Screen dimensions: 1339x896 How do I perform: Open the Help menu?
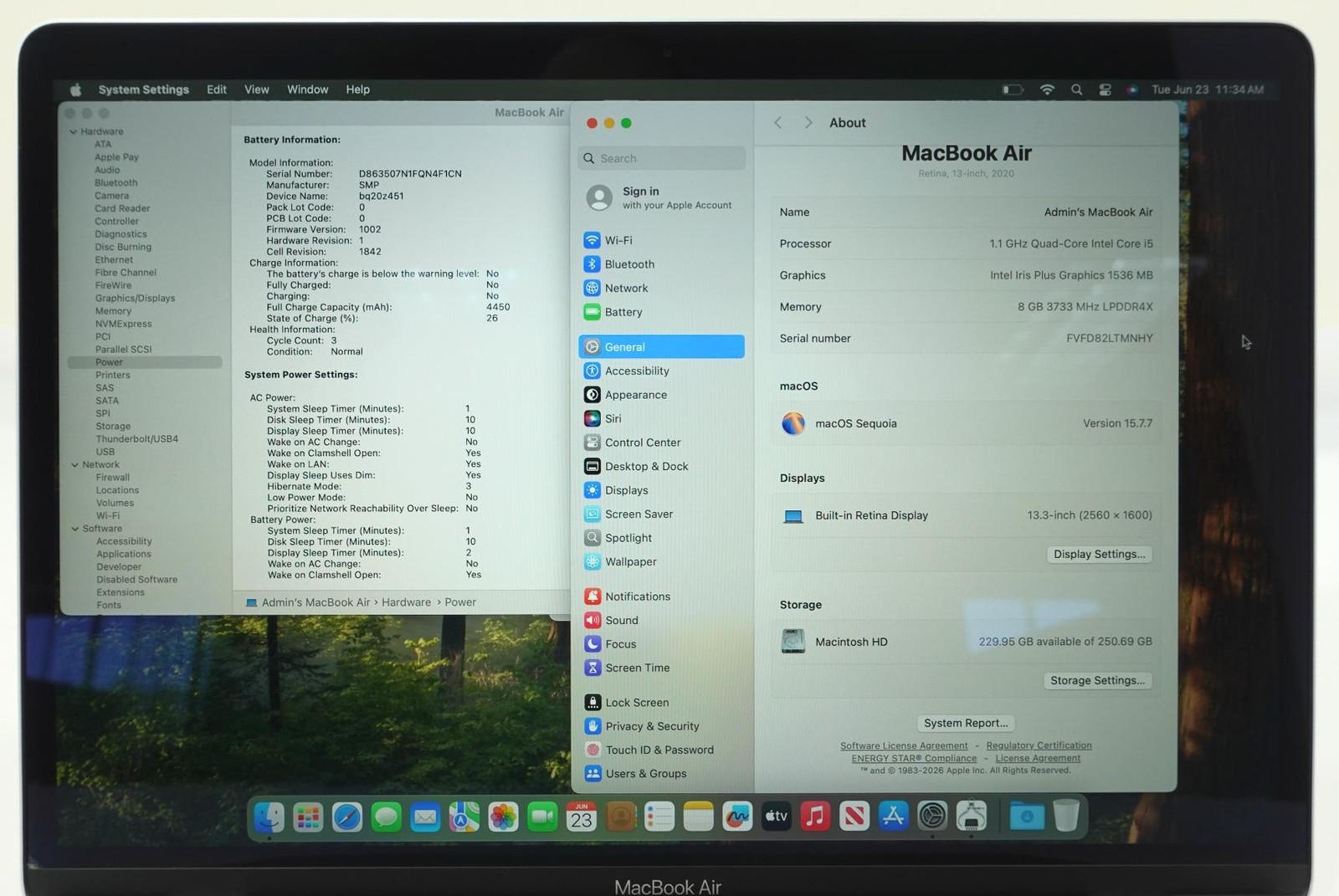[358, 90]
